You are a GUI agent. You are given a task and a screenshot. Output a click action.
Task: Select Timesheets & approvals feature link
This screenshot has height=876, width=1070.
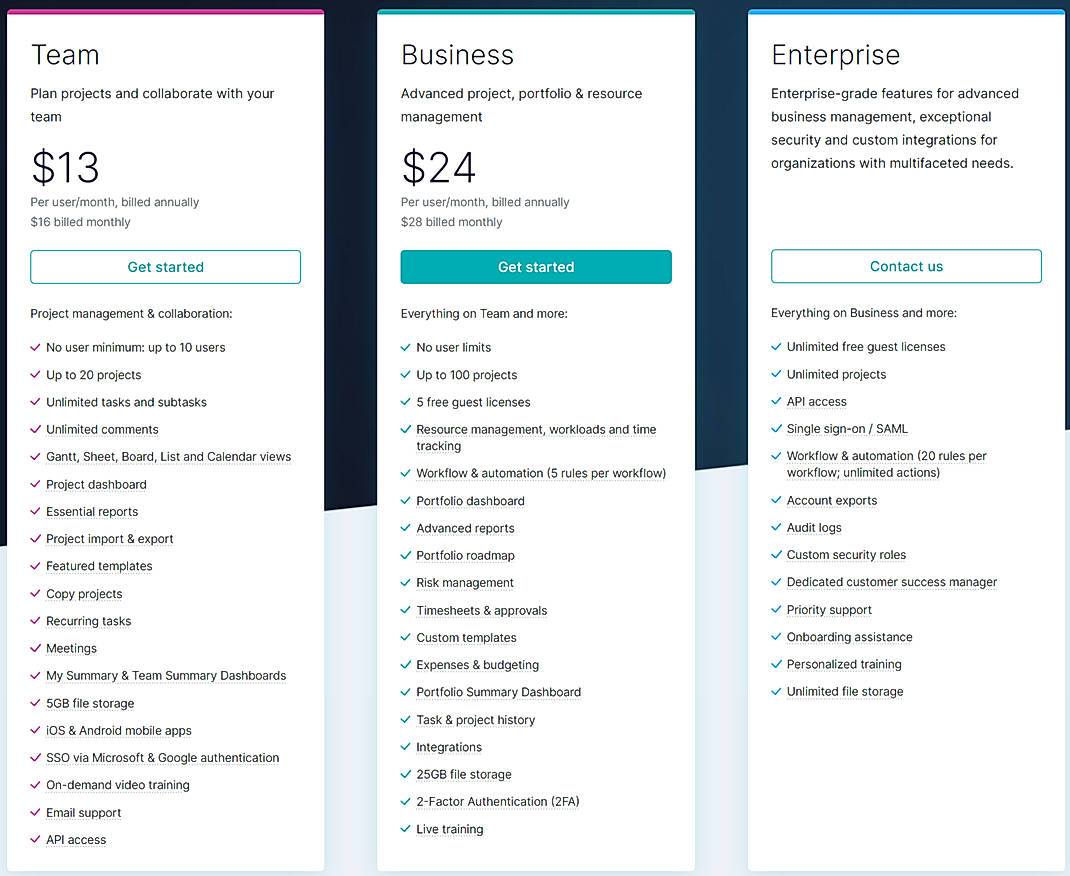[481, 611]
